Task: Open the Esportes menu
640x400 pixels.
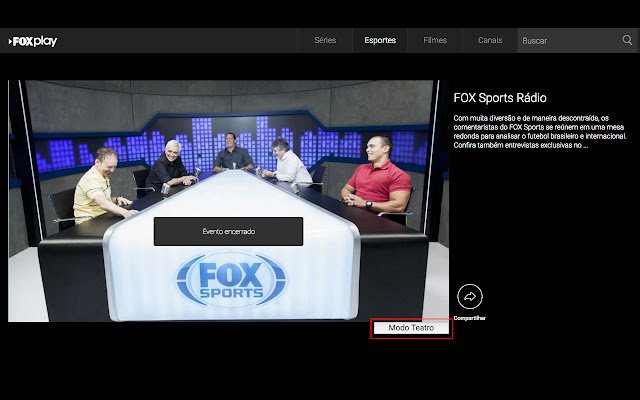Action: [380, 40]
